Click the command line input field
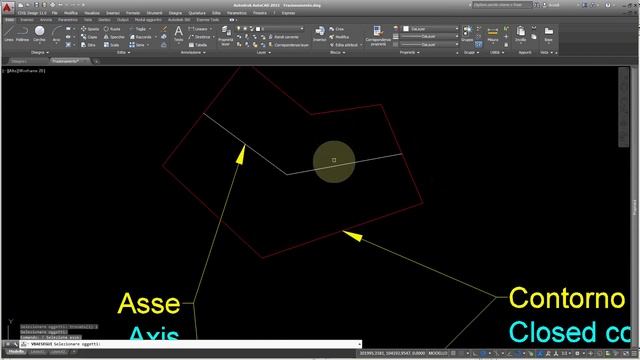The width and height of the screenshot is (640, 360). (x=192, y=344)
